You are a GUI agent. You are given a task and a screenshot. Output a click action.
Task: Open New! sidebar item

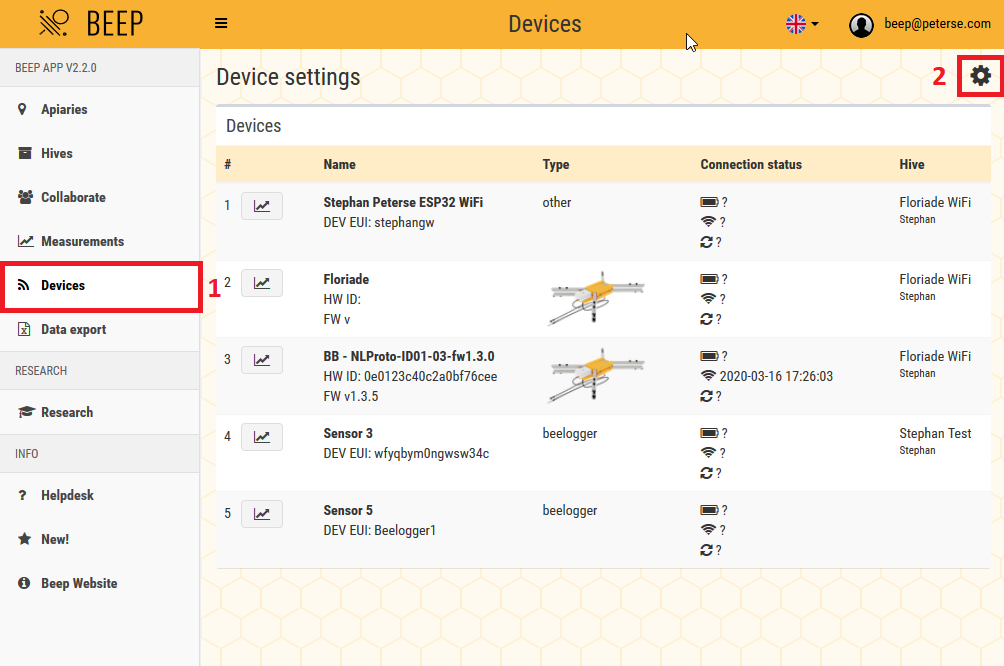point(100,539)
